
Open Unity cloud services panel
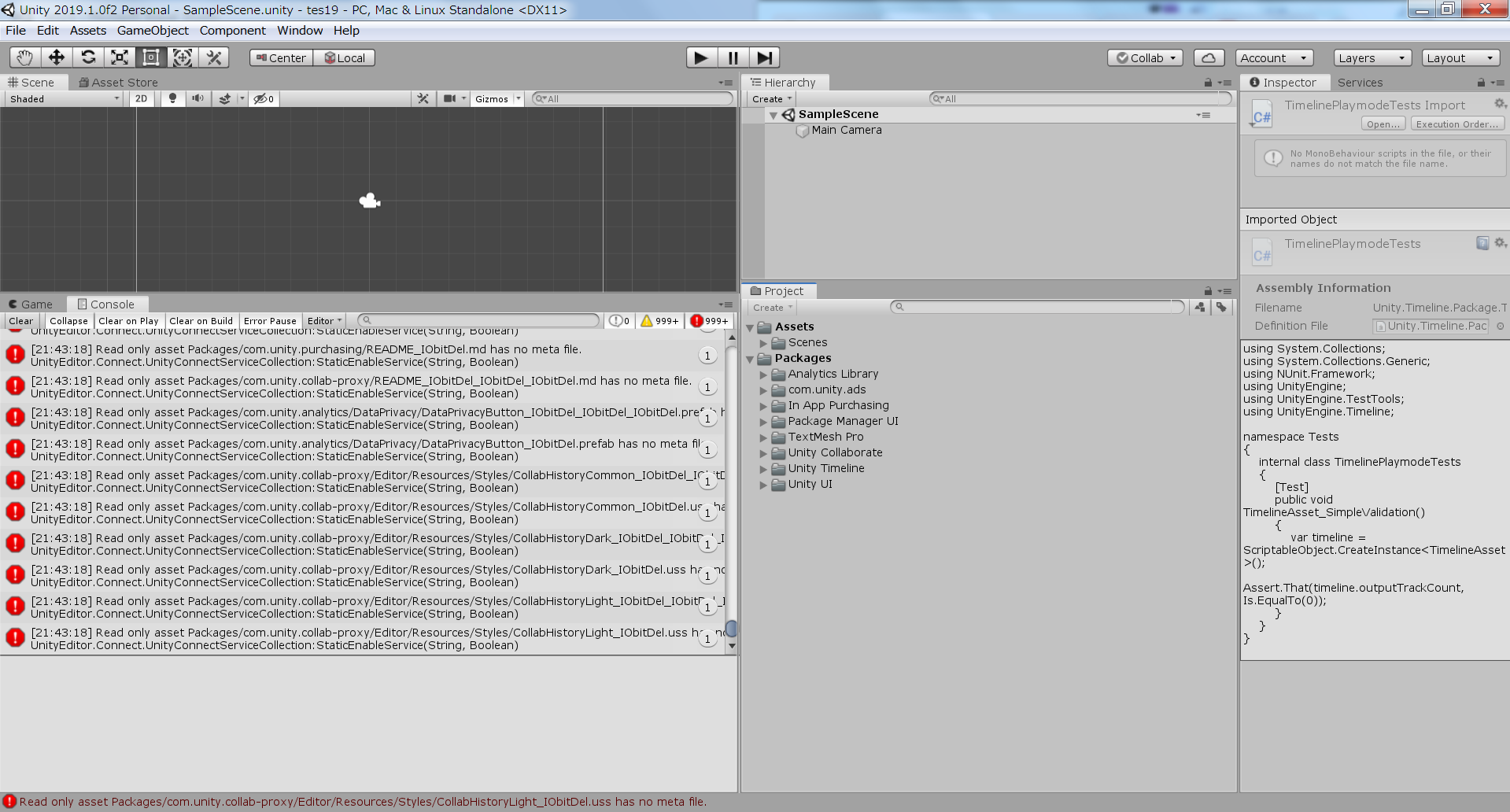point(1209,57)
